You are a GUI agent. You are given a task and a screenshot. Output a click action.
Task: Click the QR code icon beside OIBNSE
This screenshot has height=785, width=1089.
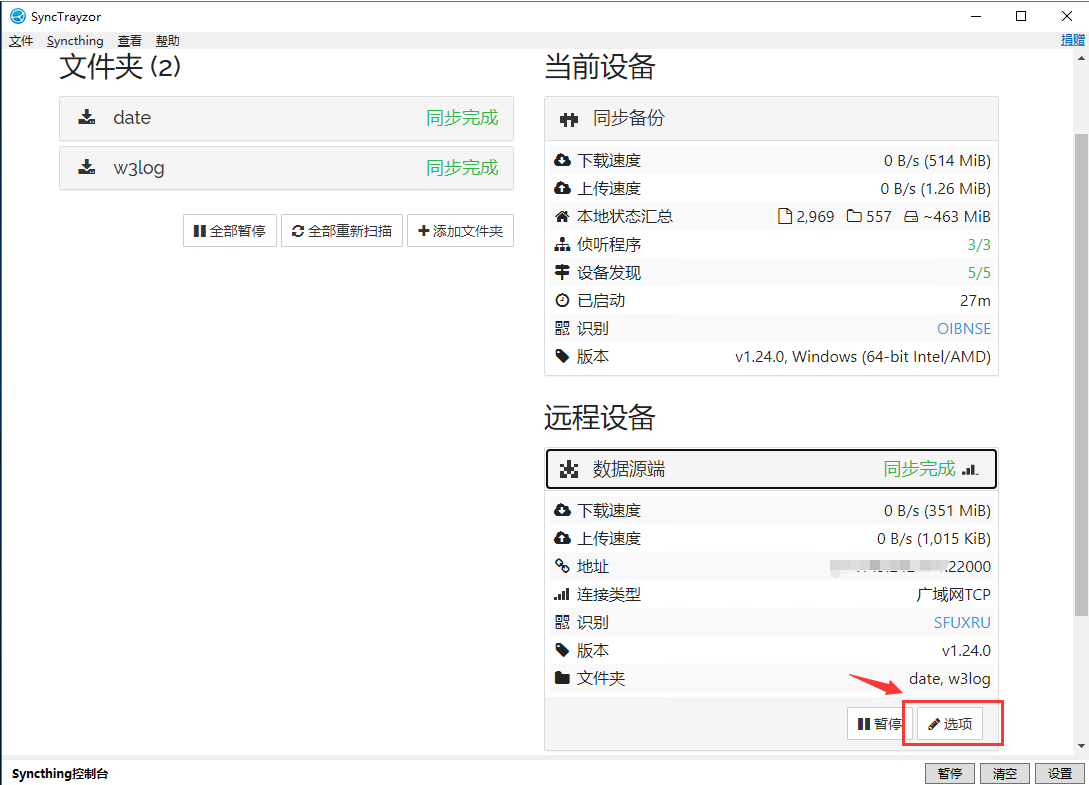coord(561,328)
